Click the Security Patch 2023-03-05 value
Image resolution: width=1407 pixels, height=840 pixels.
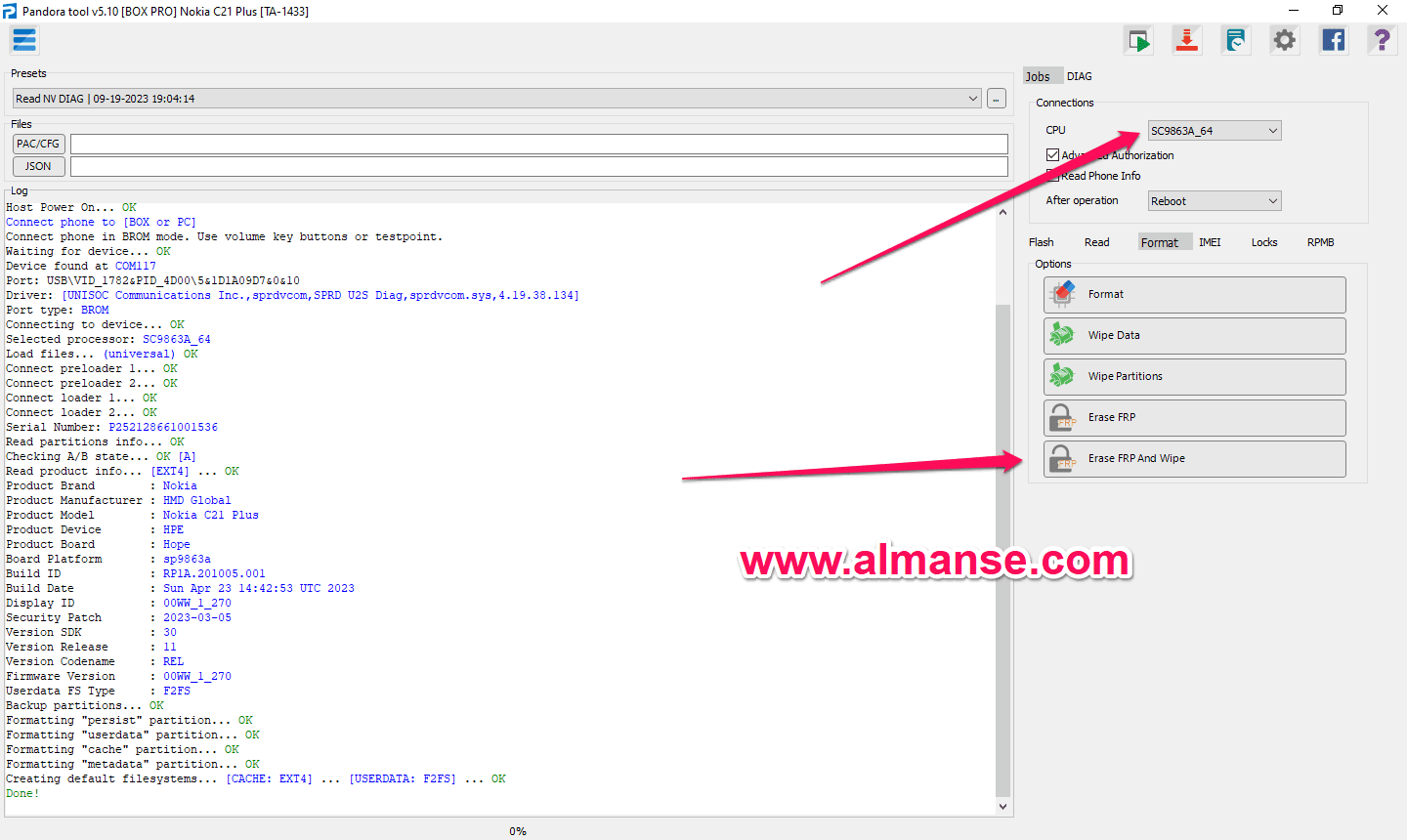tap(197, 617)
